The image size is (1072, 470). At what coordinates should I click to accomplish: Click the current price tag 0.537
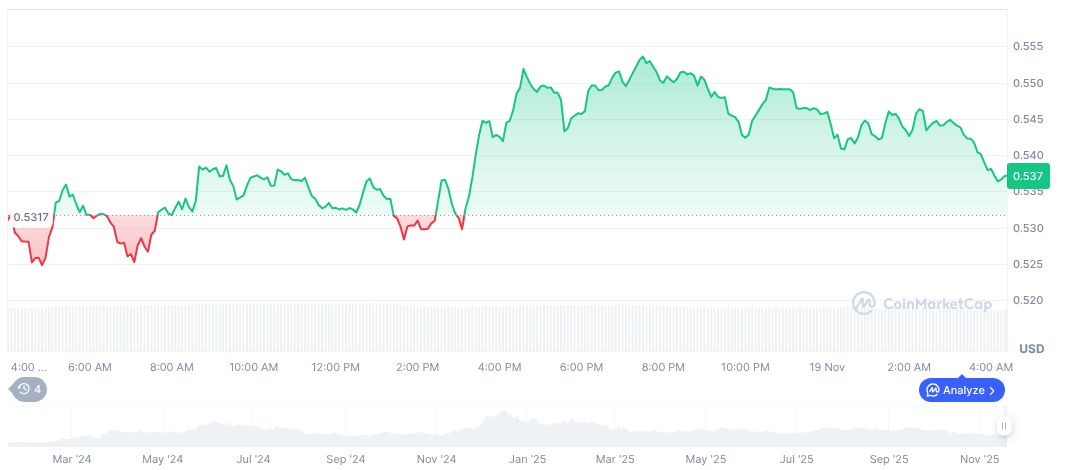click(1028, 177)
